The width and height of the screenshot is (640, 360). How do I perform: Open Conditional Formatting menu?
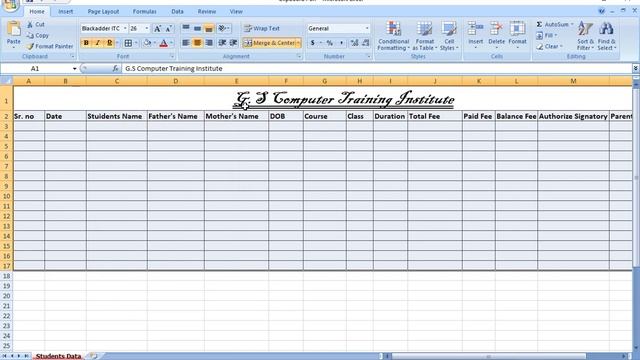coord(393,36)
